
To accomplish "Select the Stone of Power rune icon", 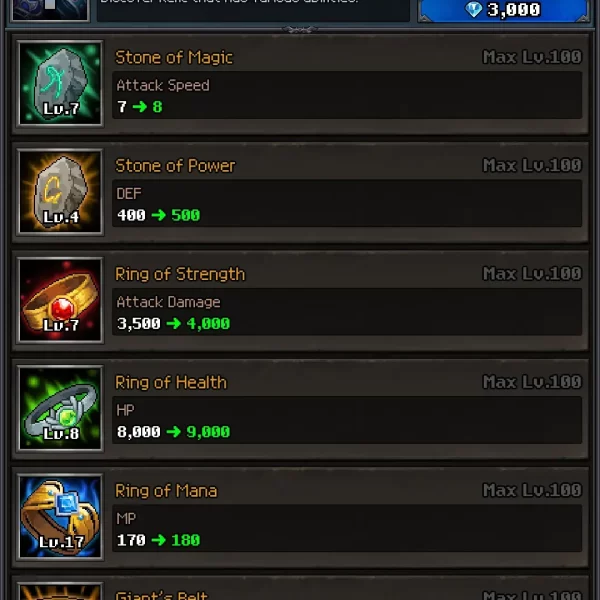I will pyautogui.click(x=60, y=191).
